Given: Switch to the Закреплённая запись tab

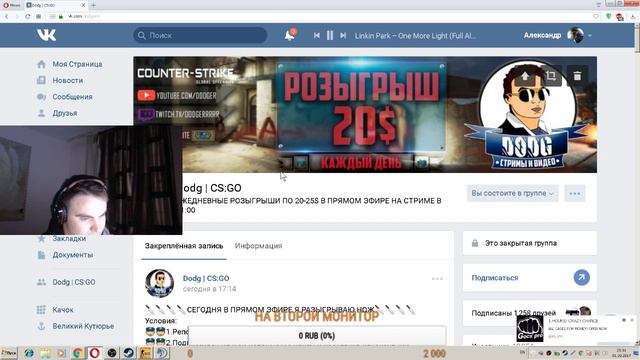Looking at the screenshot, I should 184,246.
